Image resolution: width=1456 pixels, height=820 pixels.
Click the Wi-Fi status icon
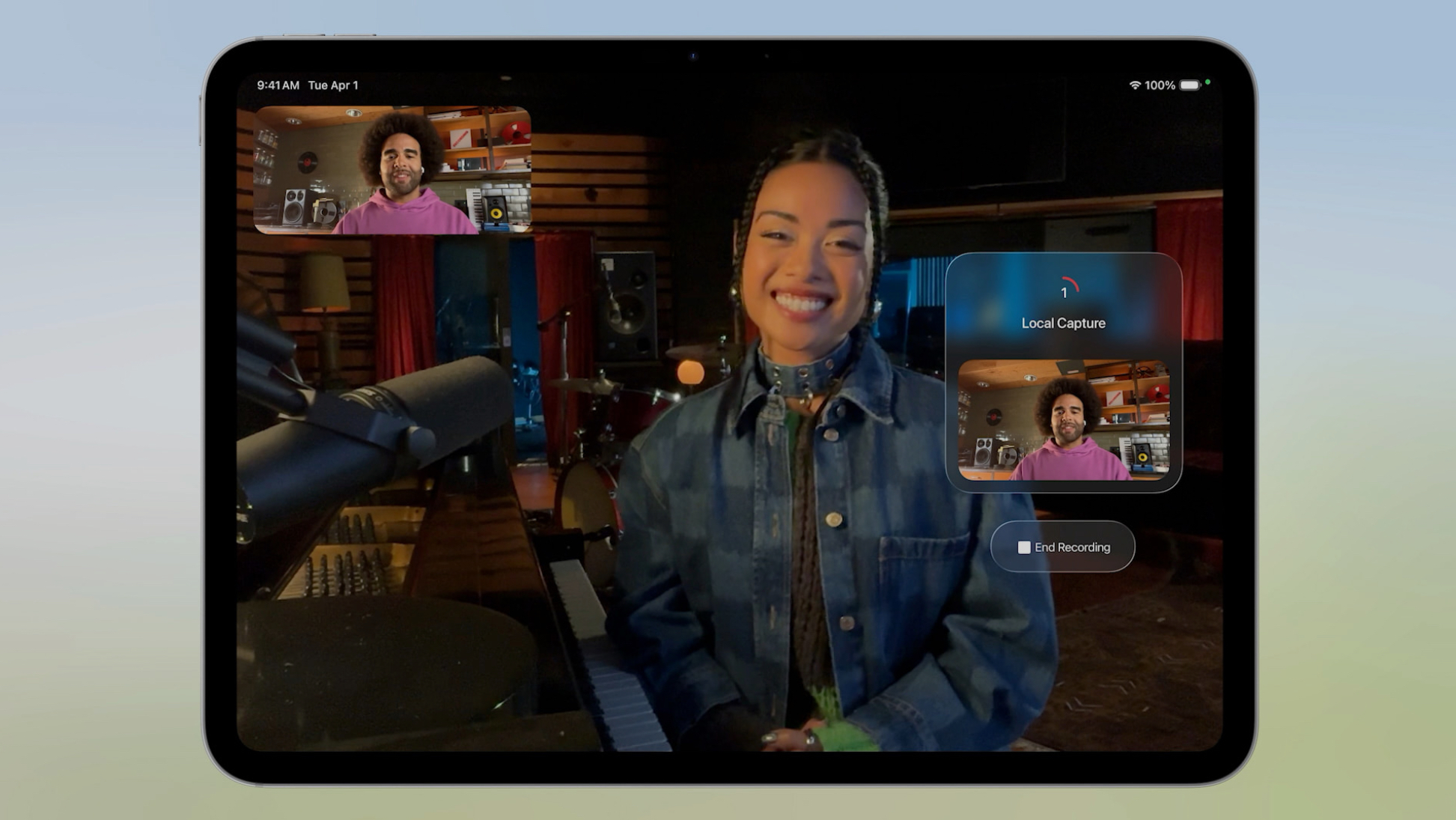pyautogui.click(x=1135, y=85)
